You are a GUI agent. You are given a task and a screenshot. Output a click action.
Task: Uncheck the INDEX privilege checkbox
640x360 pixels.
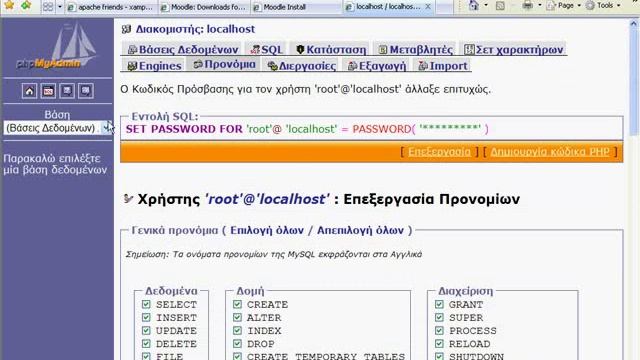tap(237, 330)
